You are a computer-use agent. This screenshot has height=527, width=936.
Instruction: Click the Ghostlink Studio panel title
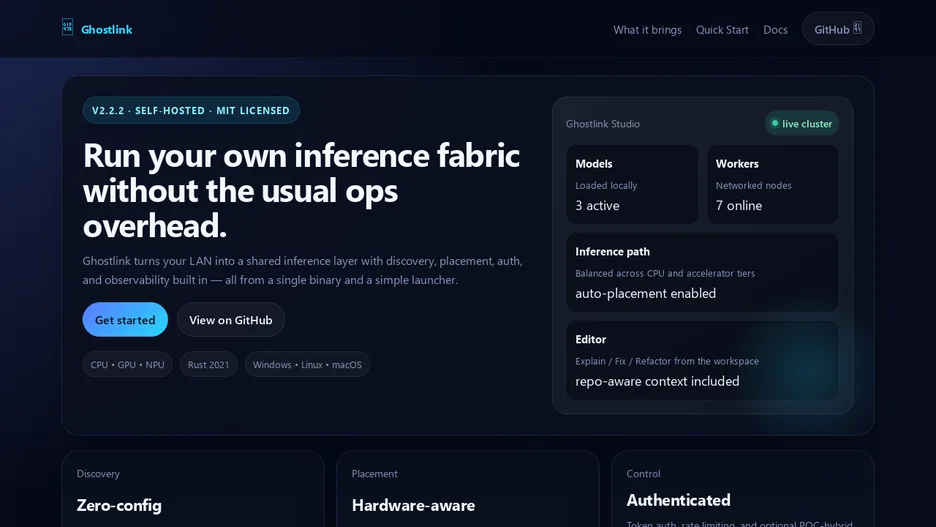point(602,124)
